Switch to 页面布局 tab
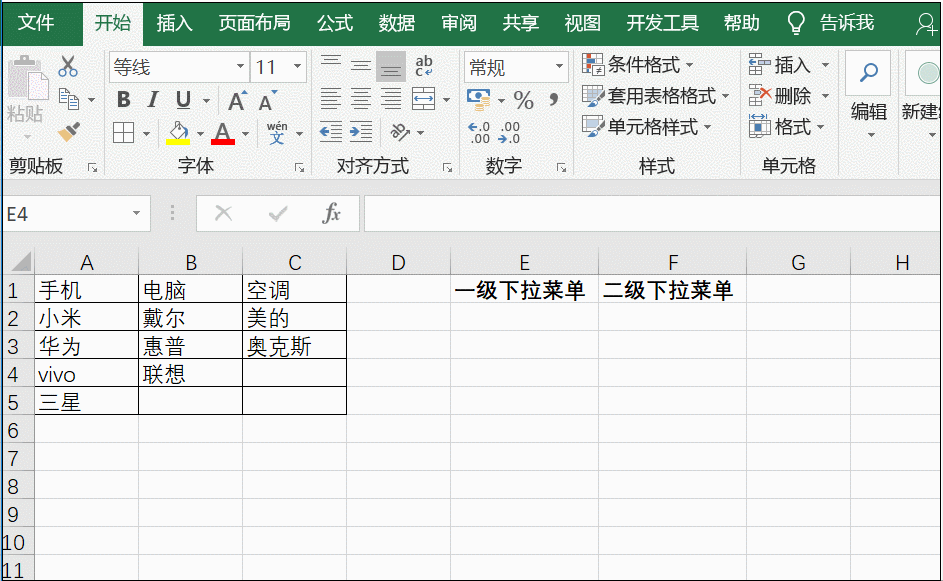The height and width of the screenshot is (581, 943). tap(254, 23)
